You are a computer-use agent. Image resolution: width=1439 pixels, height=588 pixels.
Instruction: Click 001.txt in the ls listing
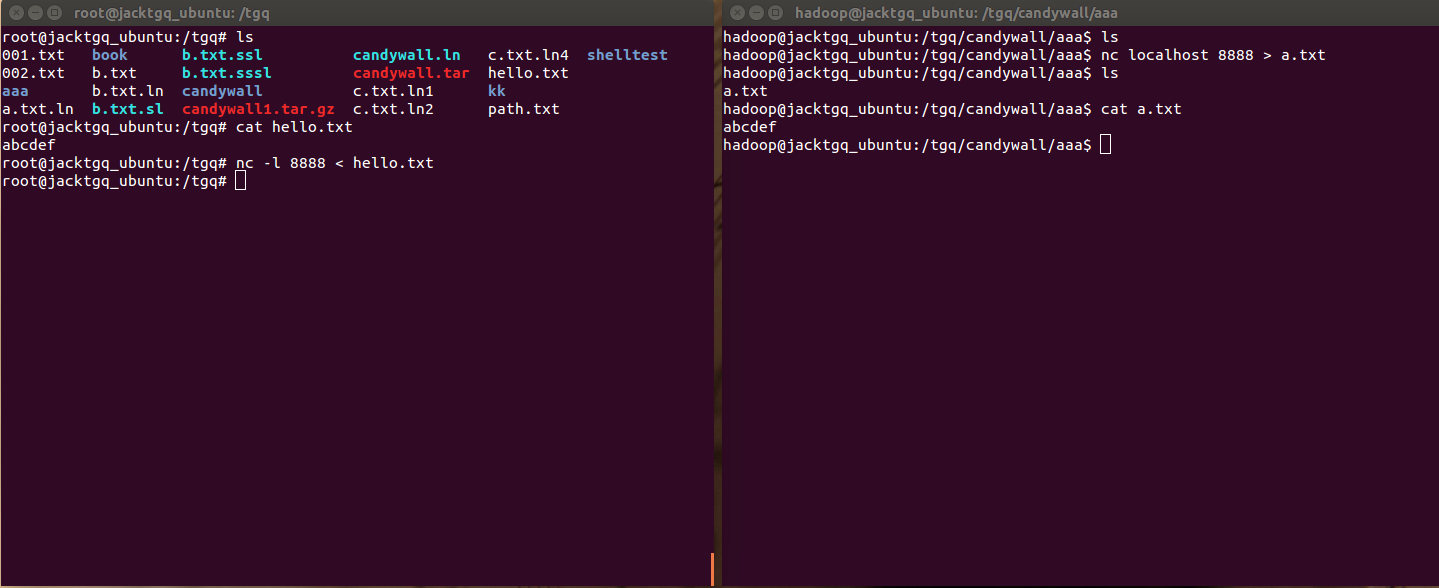coord(33,55)
